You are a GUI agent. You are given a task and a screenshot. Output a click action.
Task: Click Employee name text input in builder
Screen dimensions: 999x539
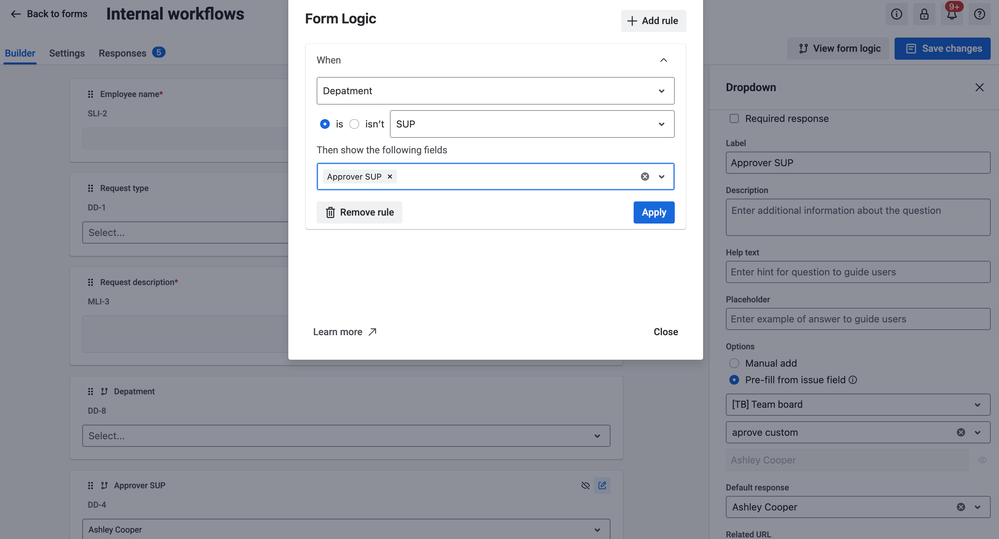click(185, 138)
